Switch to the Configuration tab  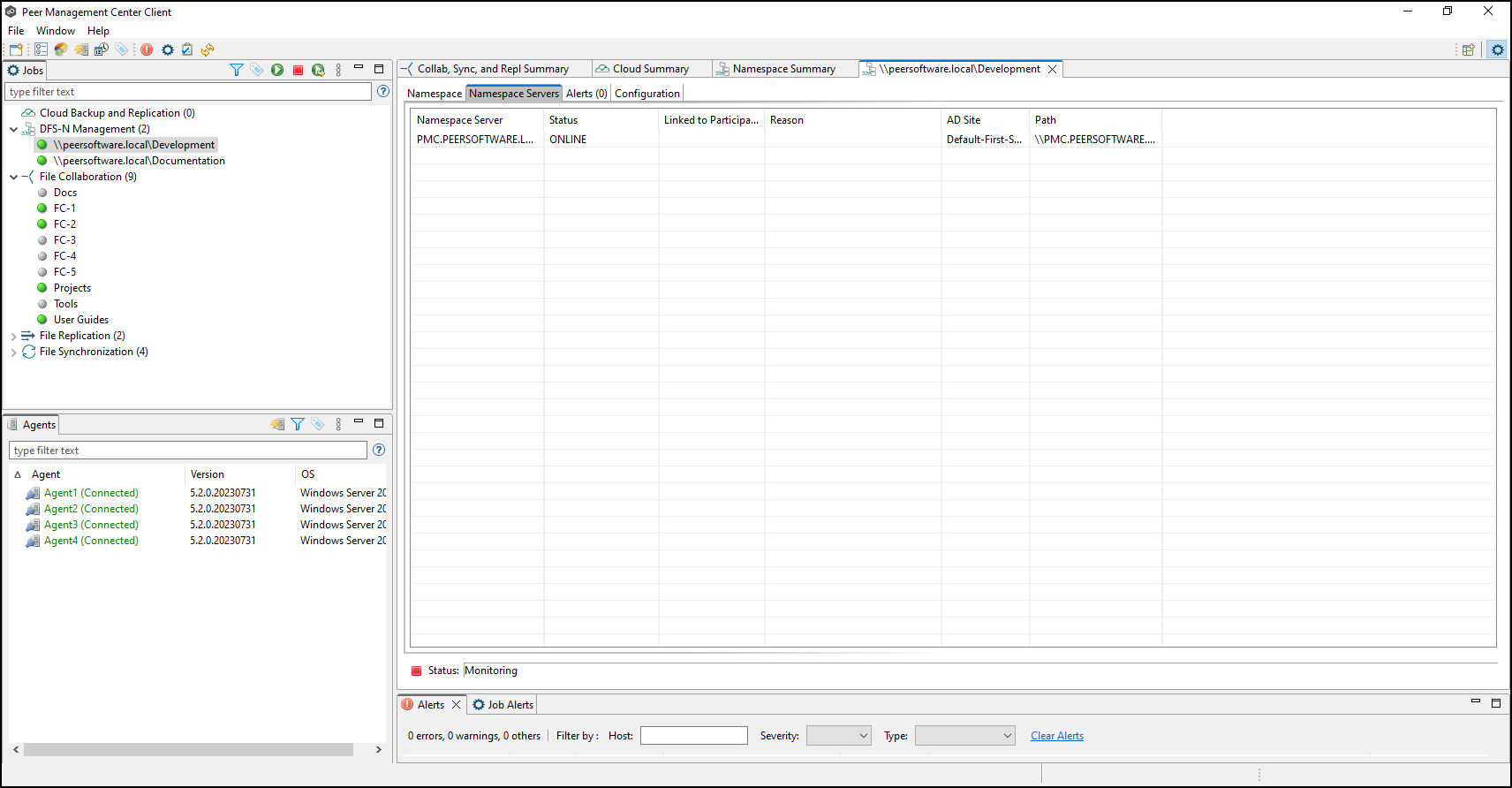tap(646, 94)
